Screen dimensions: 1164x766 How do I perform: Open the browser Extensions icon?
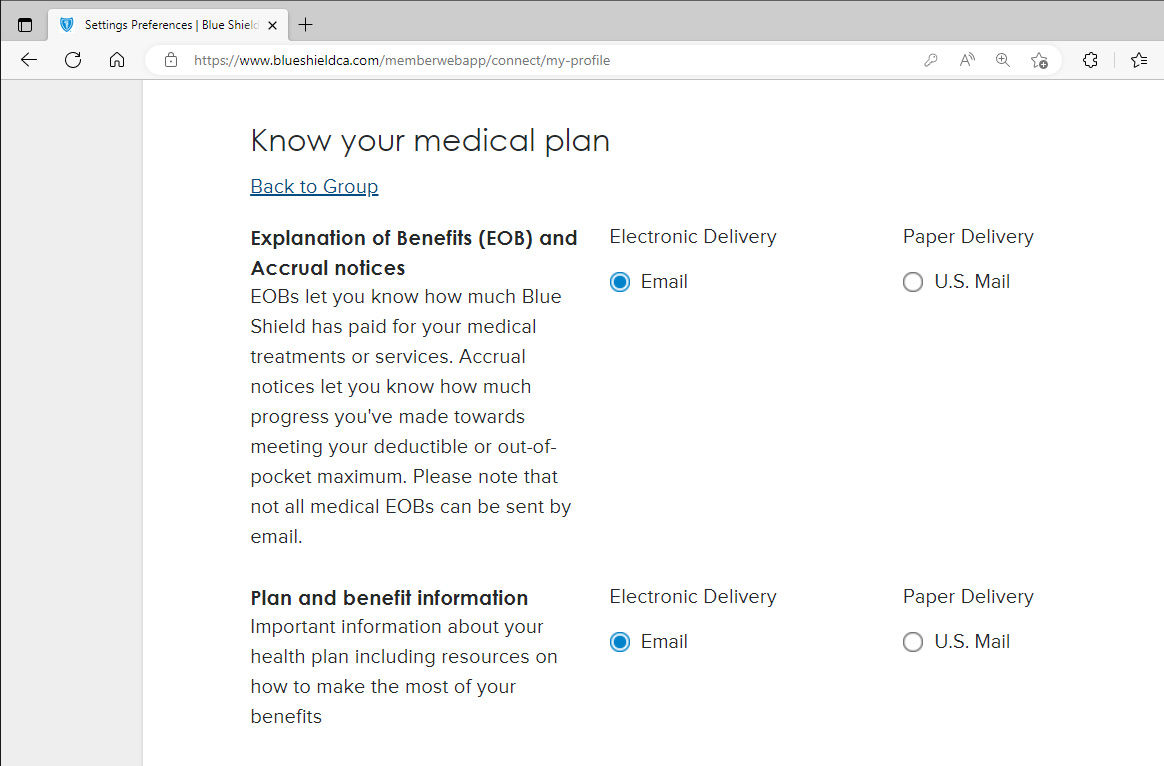pyautogui.click(x=1091, y=60)
